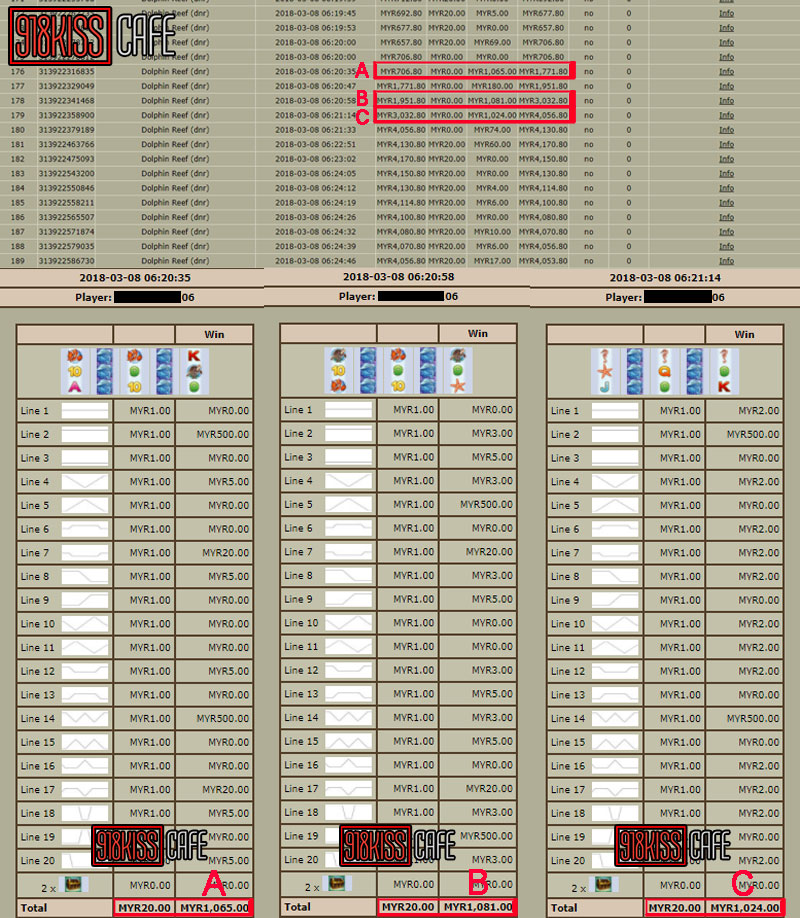Open Info link for row 176

tap(726, 72)
